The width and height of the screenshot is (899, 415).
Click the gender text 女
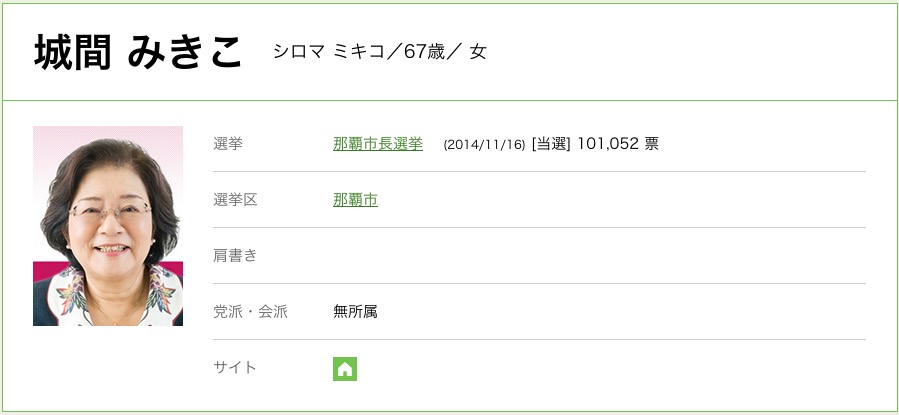(478, 52)
